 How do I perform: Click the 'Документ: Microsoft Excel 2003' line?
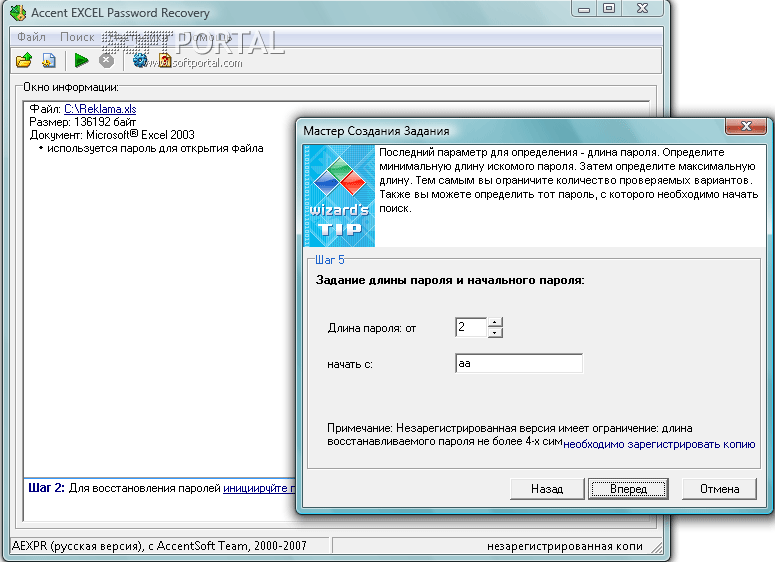[x=112, y=134]
